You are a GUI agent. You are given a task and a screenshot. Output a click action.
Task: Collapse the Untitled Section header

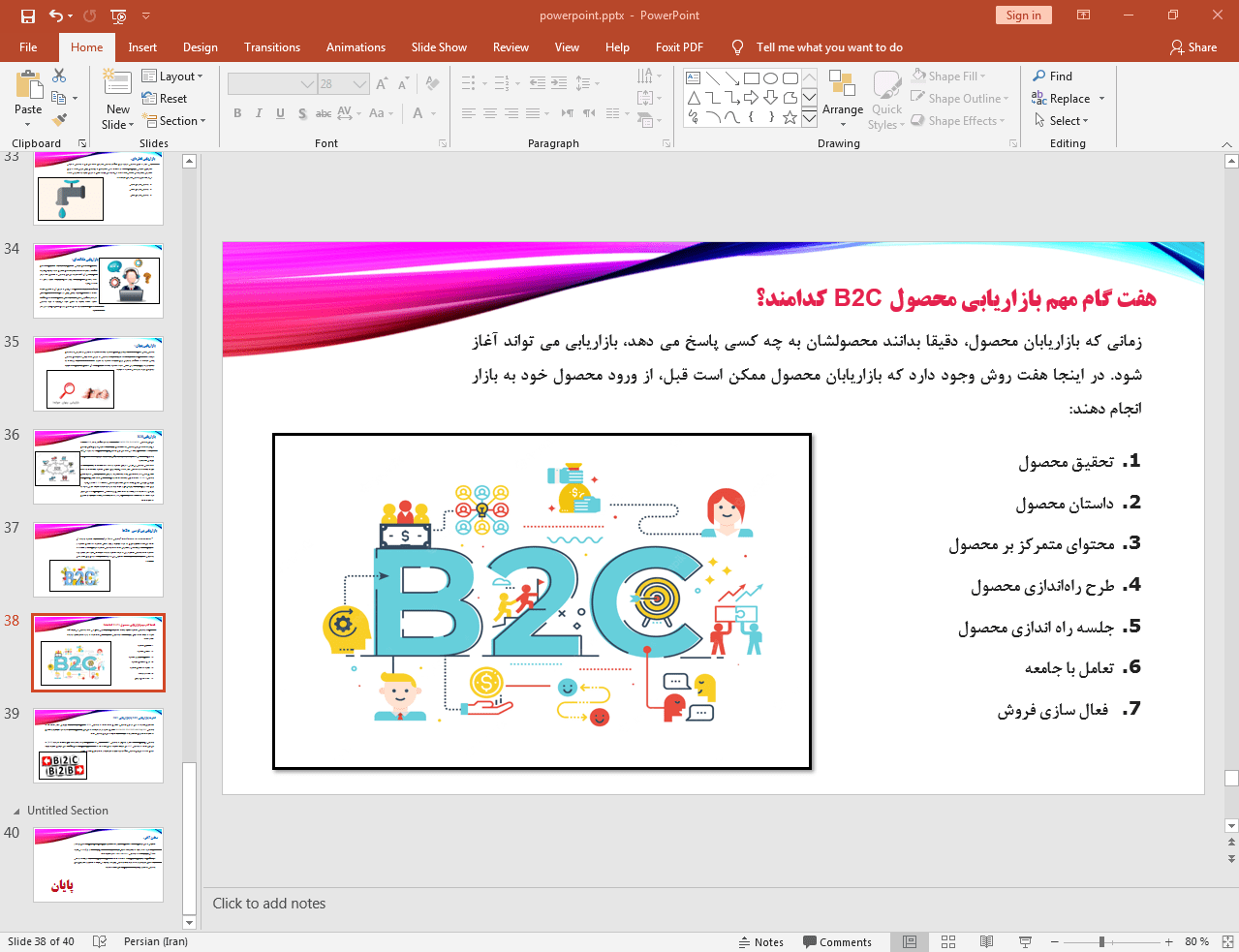point(15,811)
